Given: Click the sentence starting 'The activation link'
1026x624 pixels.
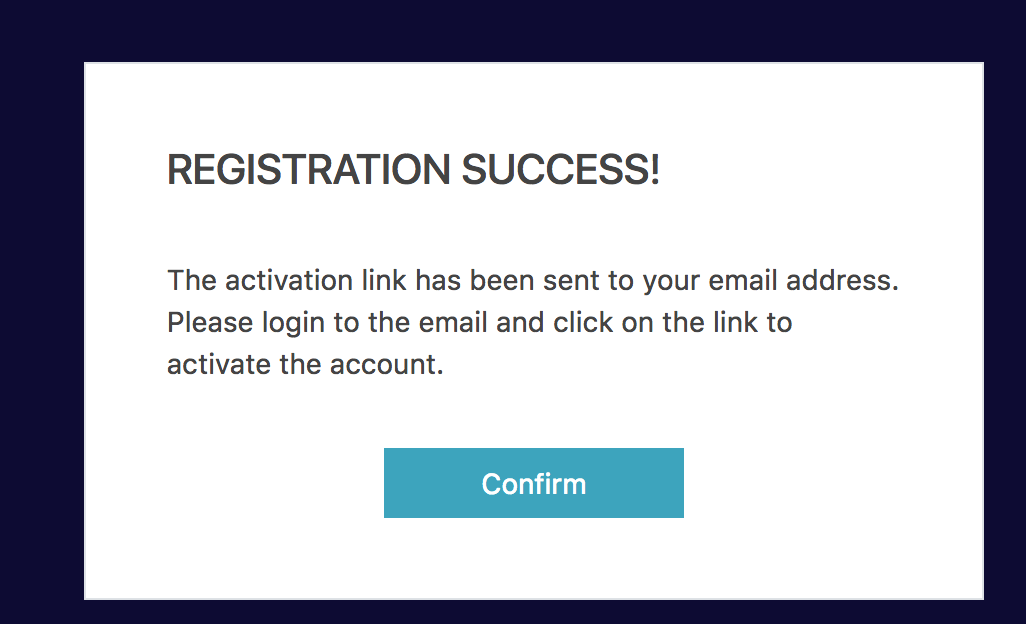Looking at the screenshot, I should tap(533, 280).
